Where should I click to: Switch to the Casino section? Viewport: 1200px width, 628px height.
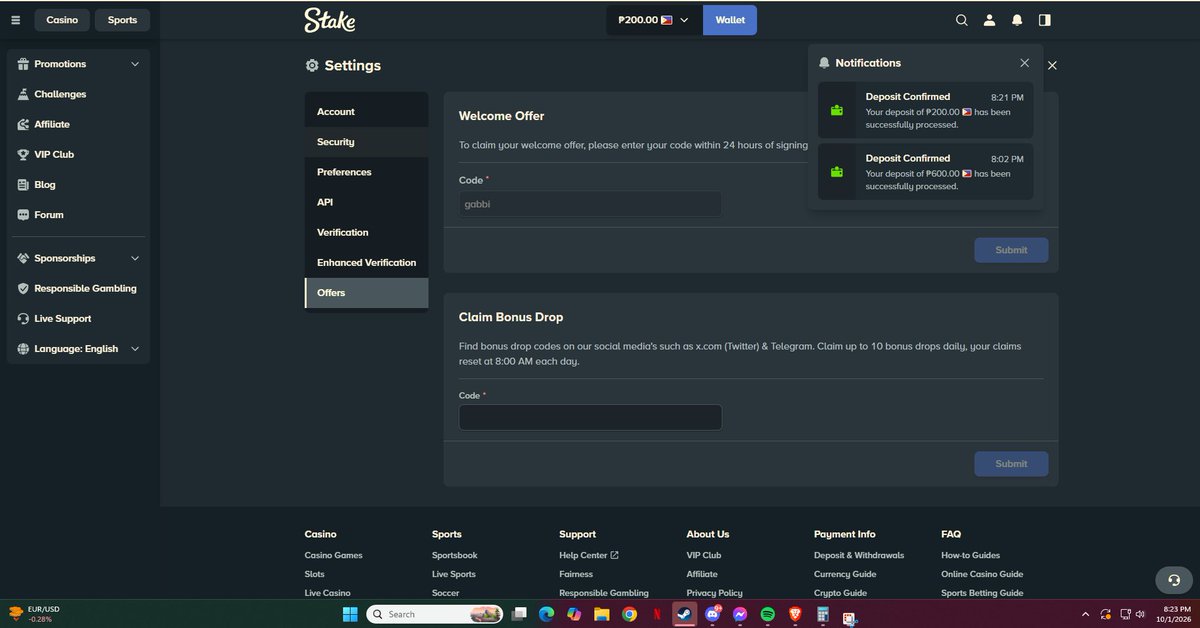62,20
